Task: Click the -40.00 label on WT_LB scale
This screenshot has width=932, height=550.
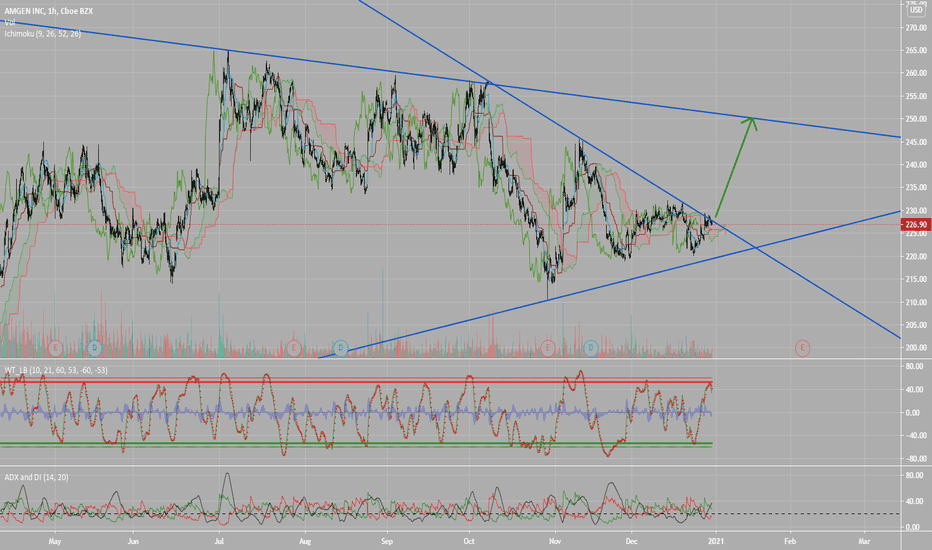Action: (914, 436)
